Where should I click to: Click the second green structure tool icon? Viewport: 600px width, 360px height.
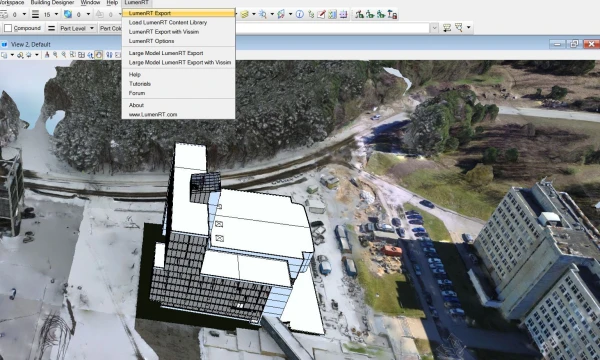pyautogui.click(x=370, y=15)
